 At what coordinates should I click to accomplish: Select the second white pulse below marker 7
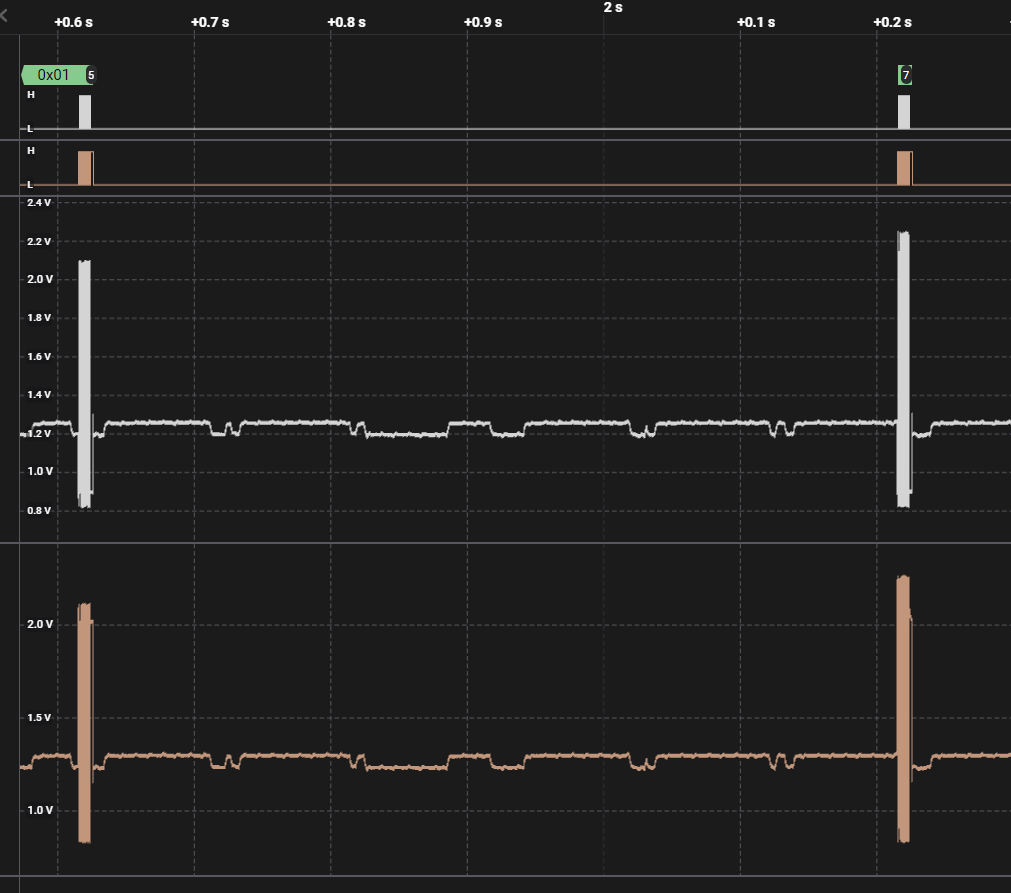pos(904,110)
